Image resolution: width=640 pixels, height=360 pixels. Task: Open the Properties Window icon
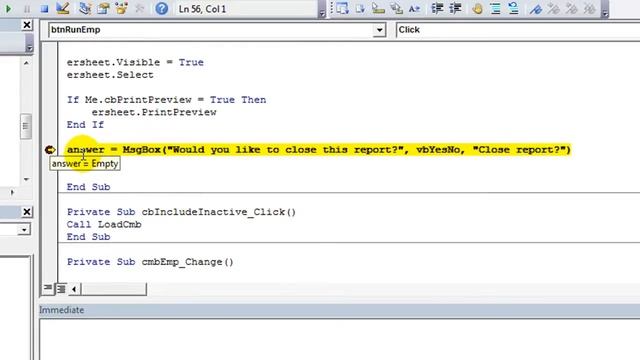(x=103, y=8)
